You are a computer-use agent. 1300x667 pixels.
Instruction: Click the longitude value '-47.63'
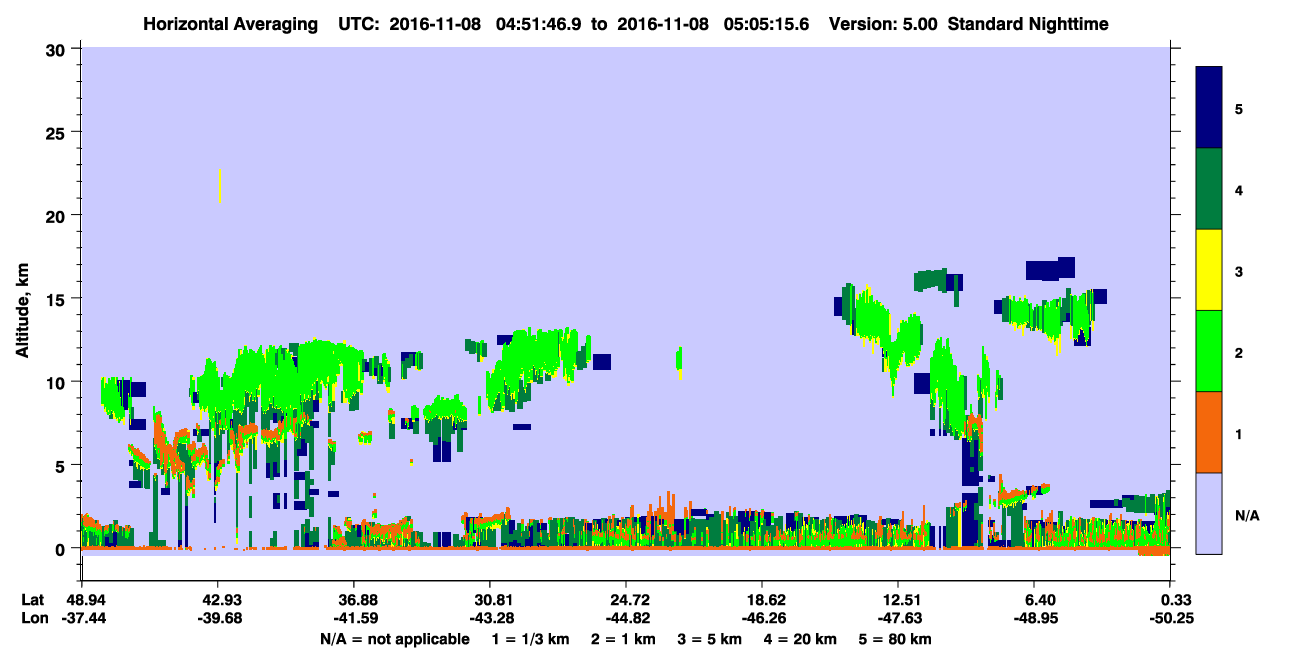(x=899, y=619)
